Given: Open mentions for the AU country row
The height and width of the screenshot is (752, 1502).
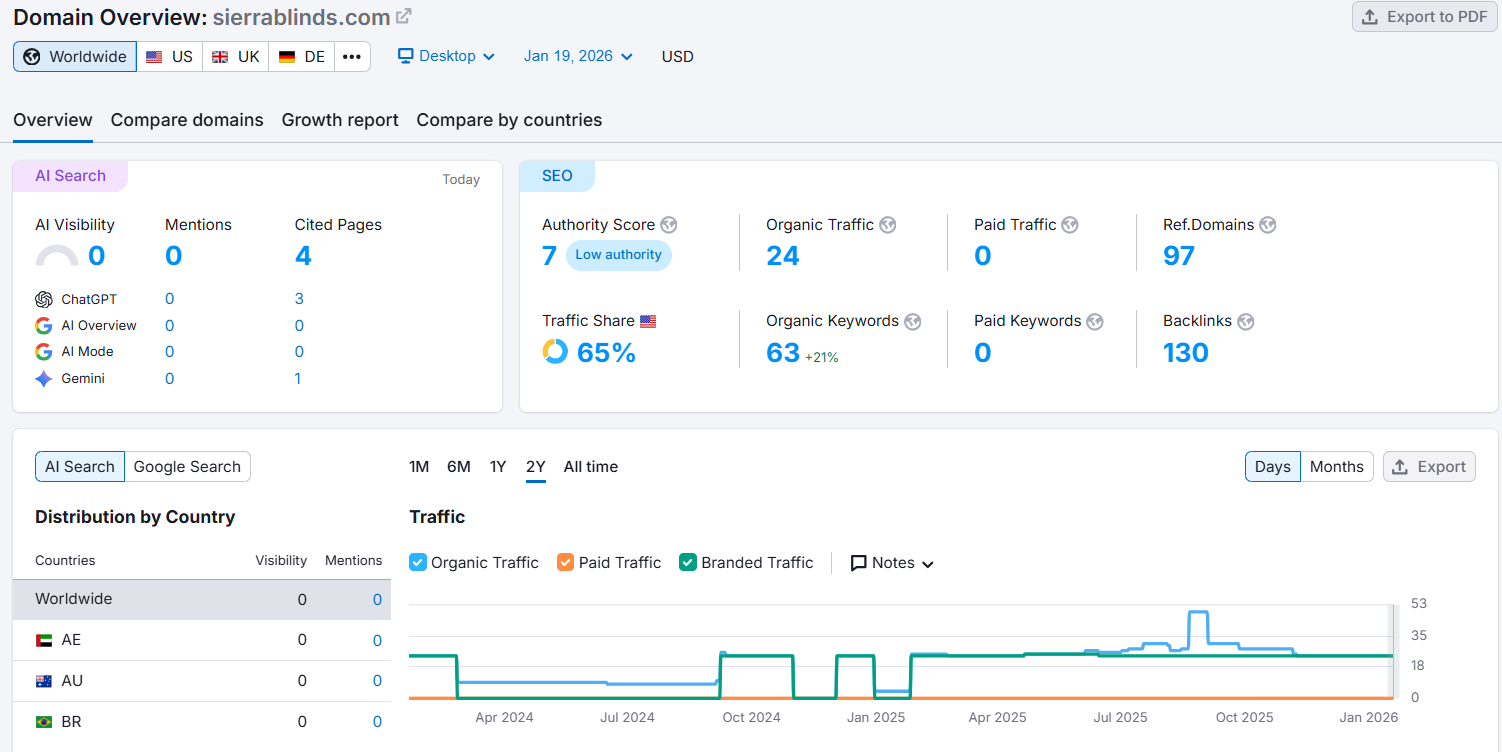Looking at the screenshot, I should pyautogui.click(x=377, y=680).
